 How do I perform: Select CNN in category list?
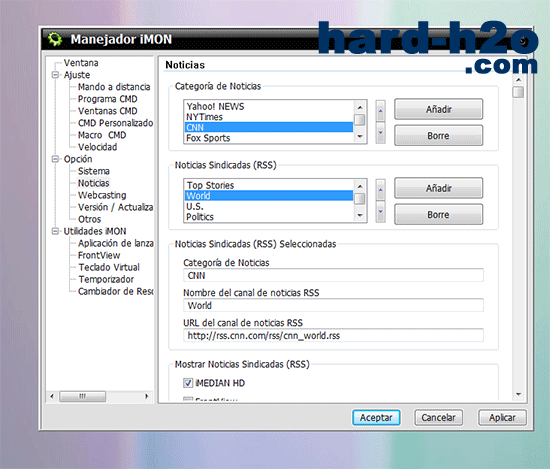pyautogui.click(x=269, y=127)
